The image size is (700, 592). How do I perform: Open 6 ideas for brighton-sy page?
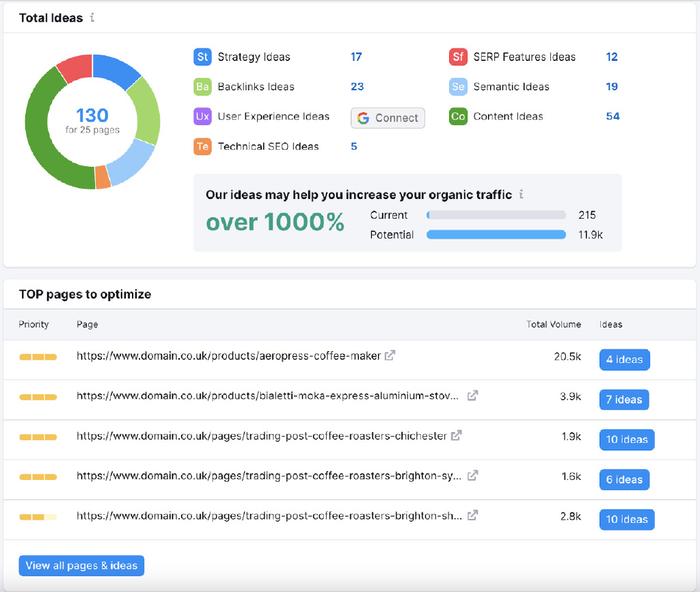coord(625,479)
